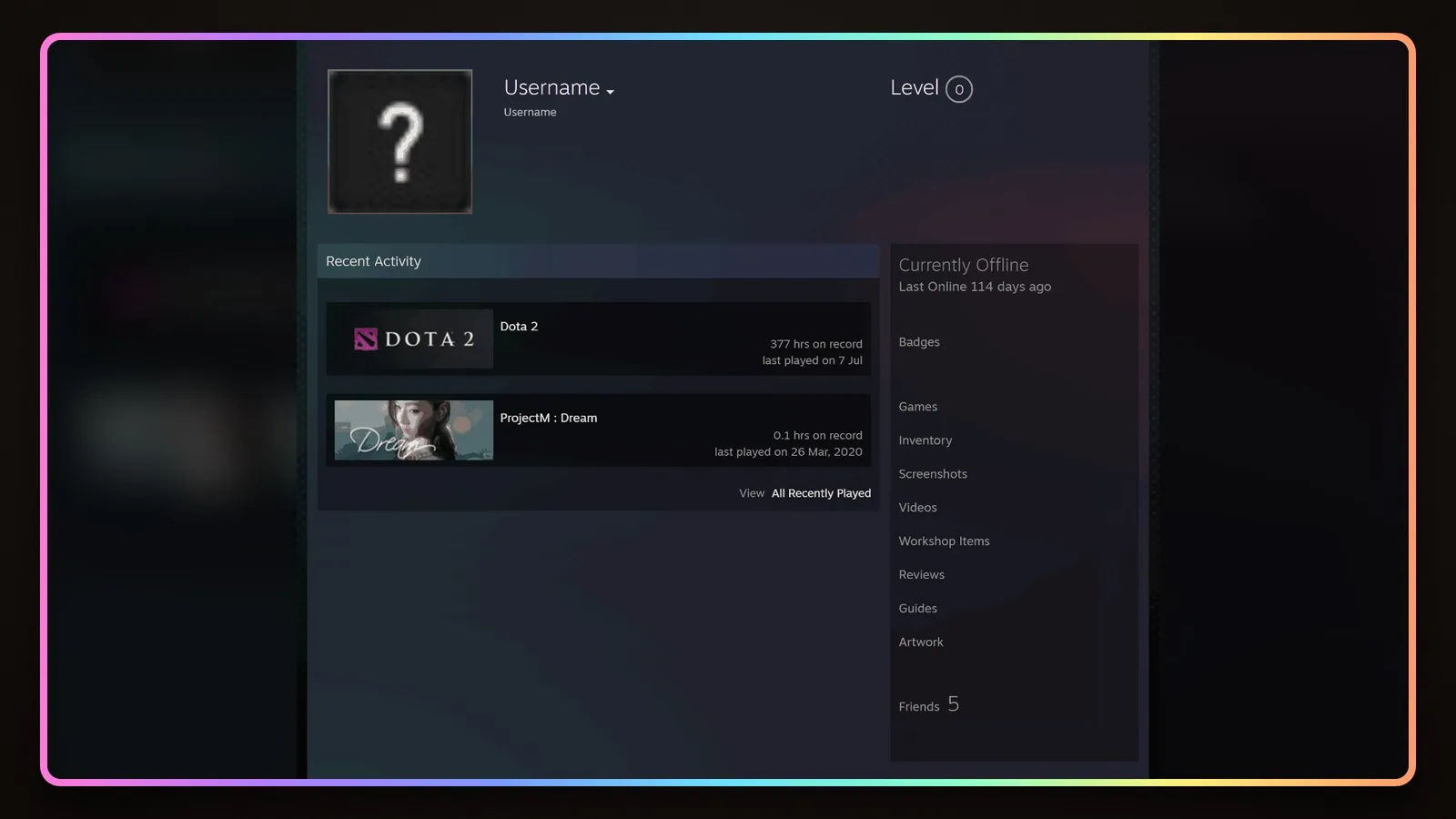
Task: Click the Recent Activity header
Action: (x=598, y=261)
